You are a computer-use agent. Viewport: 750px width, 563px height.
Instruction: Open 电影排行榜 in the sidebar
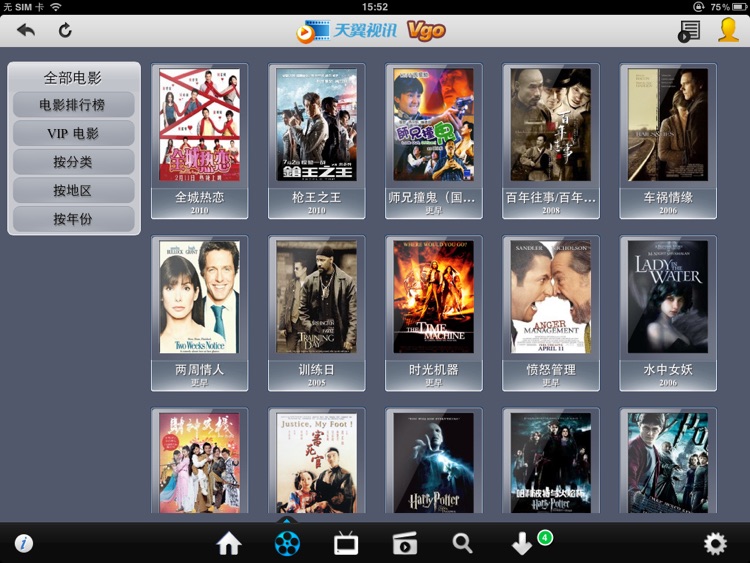pyautogui.click(x=73, y=105)
